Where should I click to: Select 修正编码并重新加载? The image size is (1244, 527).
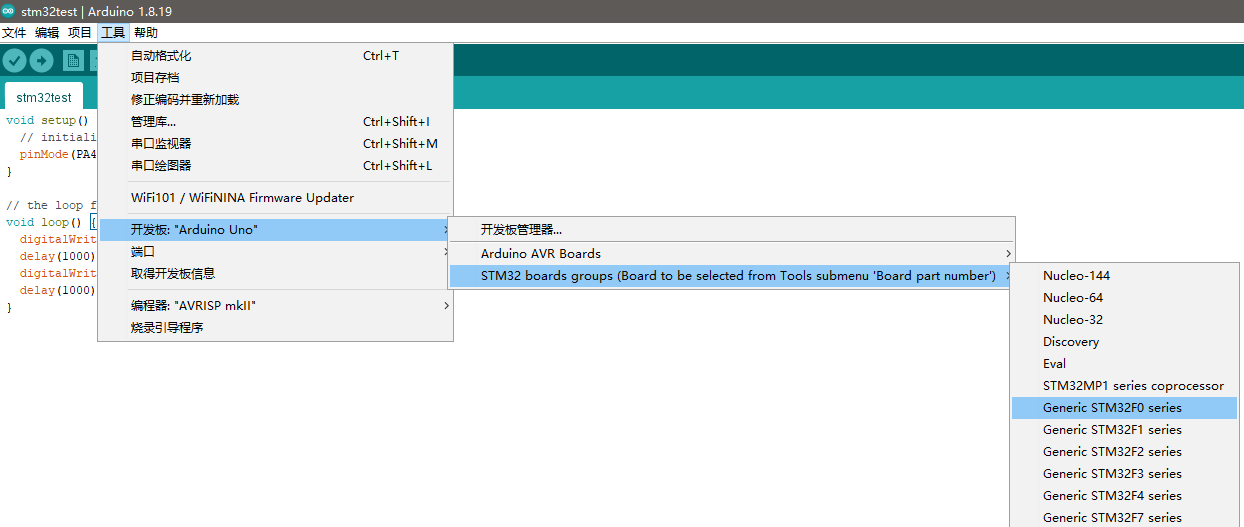pyautogui.click(x=275, y=100)
